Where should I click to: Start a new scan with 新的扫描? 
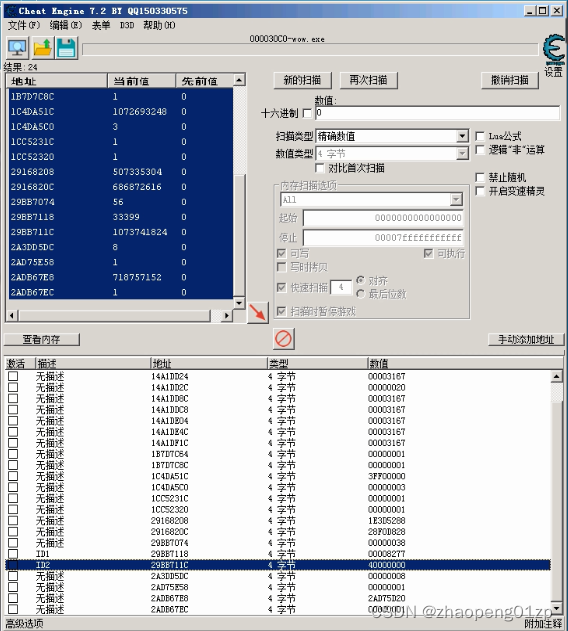click(303, 80)
